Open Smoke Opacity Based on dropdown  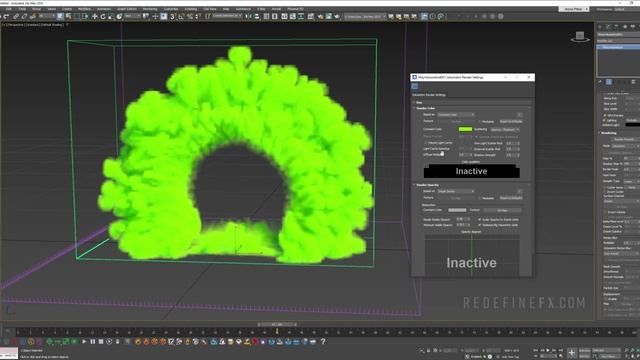point(456,191)
